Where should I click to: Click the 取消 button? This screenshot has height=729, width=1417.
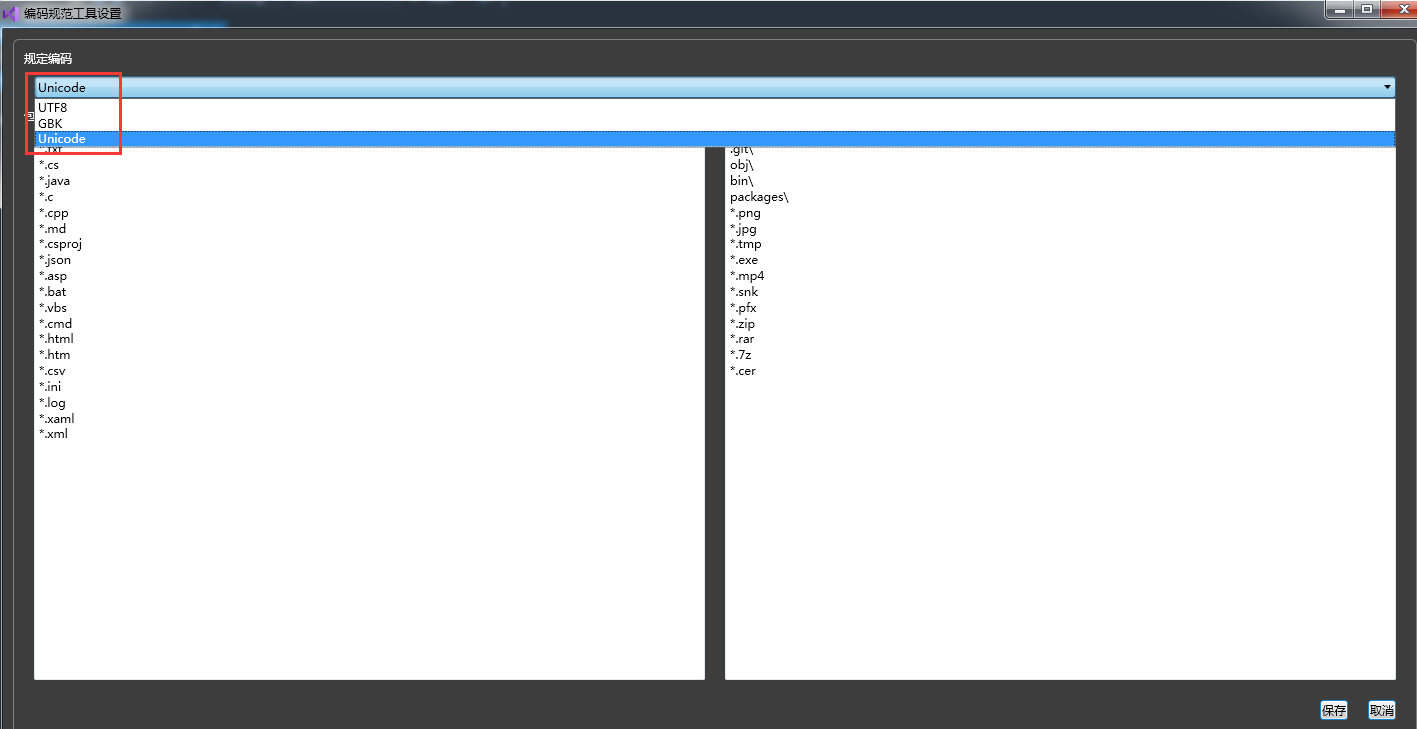[1382, 711]
